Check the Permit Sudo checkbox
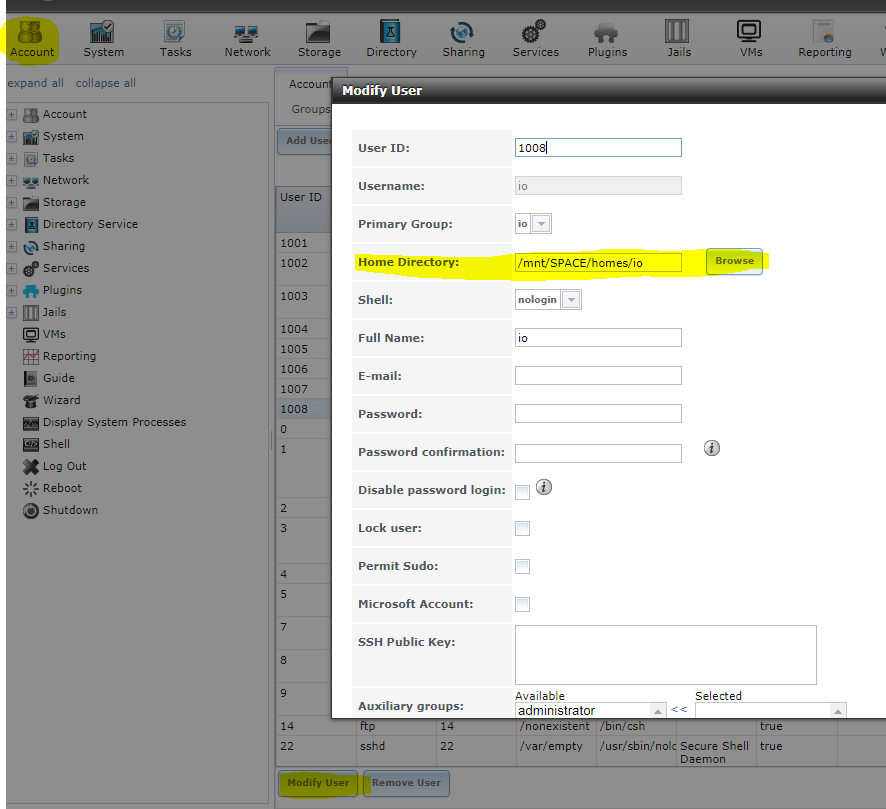Image resolution: width=886 pixels, height=809 pixels. 522,566
